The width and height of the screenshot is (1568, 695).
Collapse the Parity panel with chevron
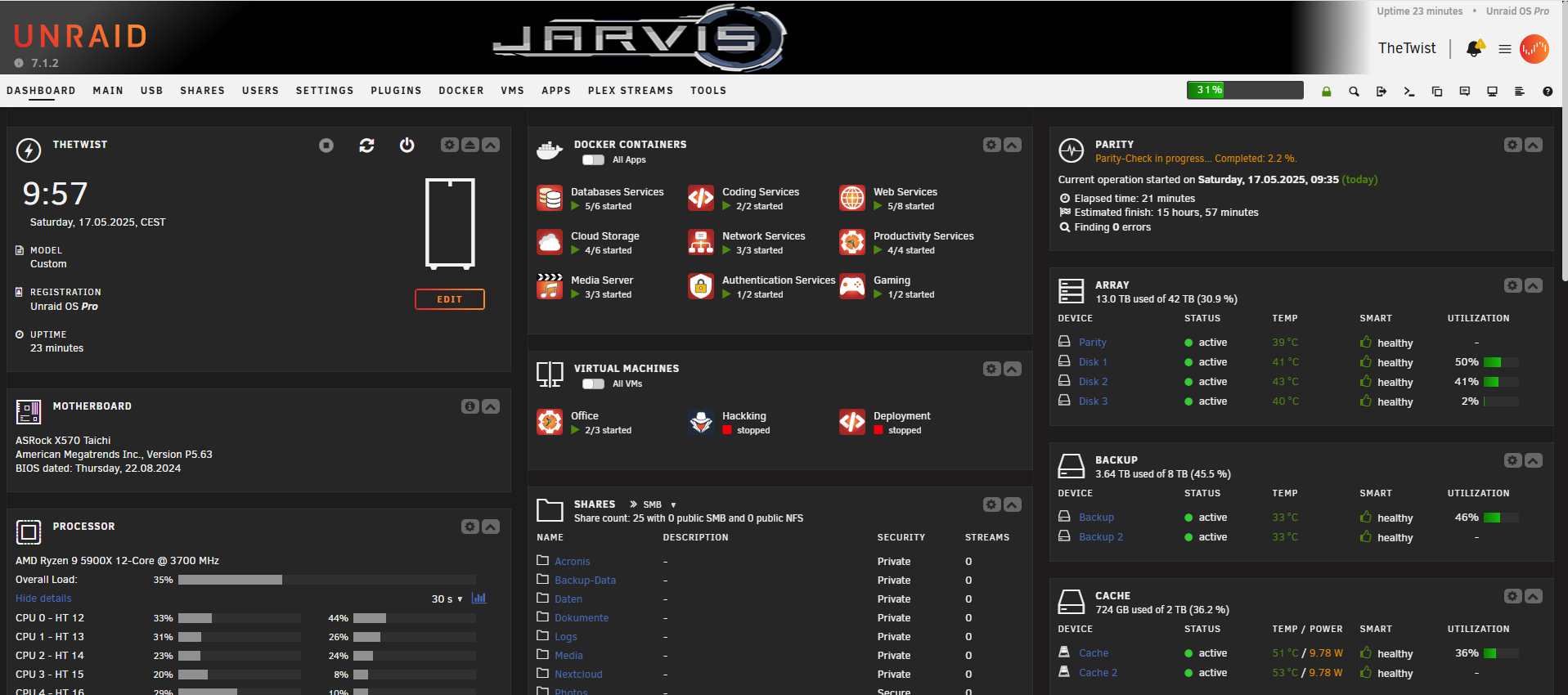[x=1534, y=145]
